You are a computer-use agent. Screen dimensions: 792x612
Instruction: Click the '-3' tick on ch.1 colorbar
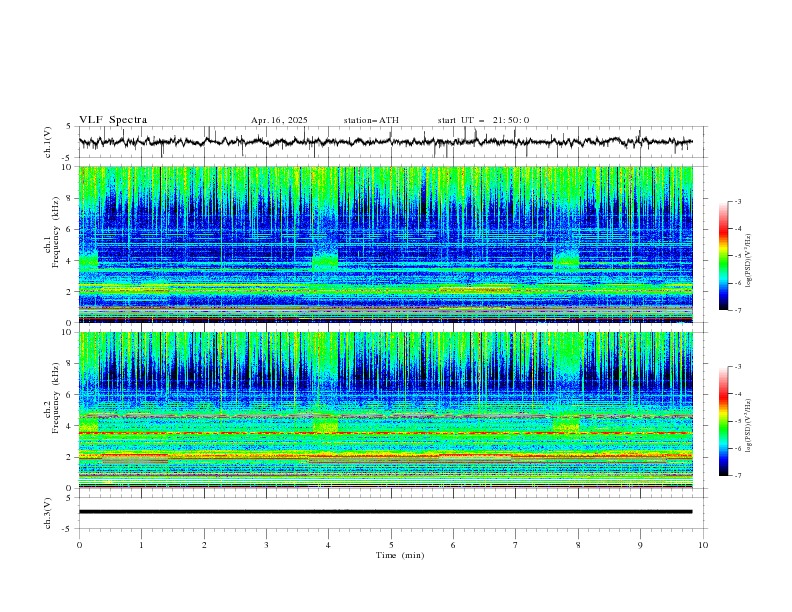738,201
